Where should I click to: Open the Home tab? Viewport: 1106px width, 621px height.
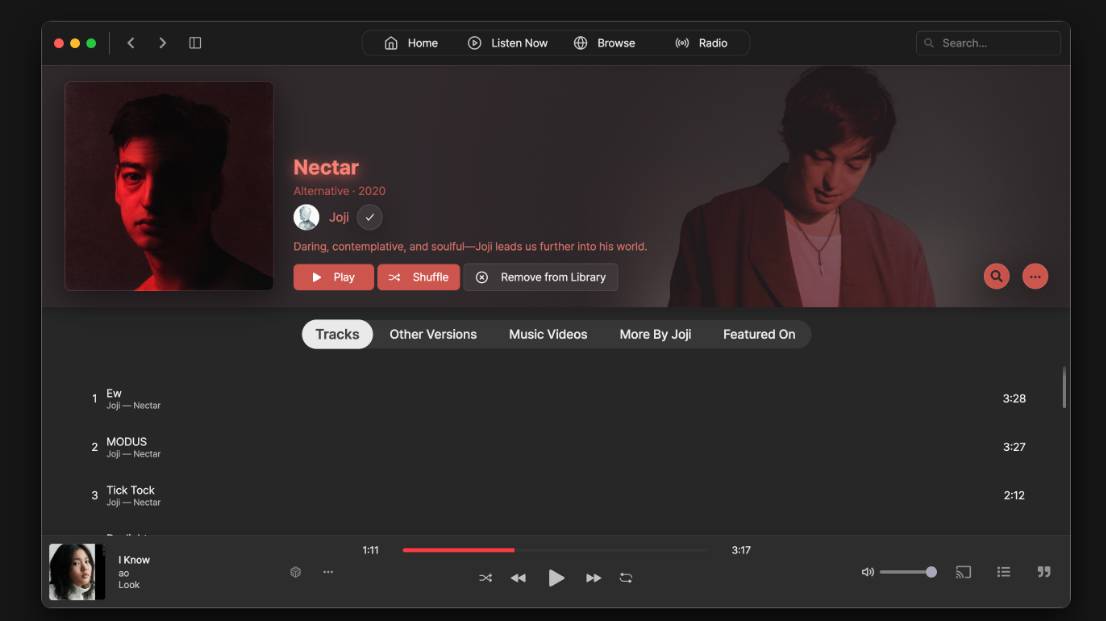(411, 43)
